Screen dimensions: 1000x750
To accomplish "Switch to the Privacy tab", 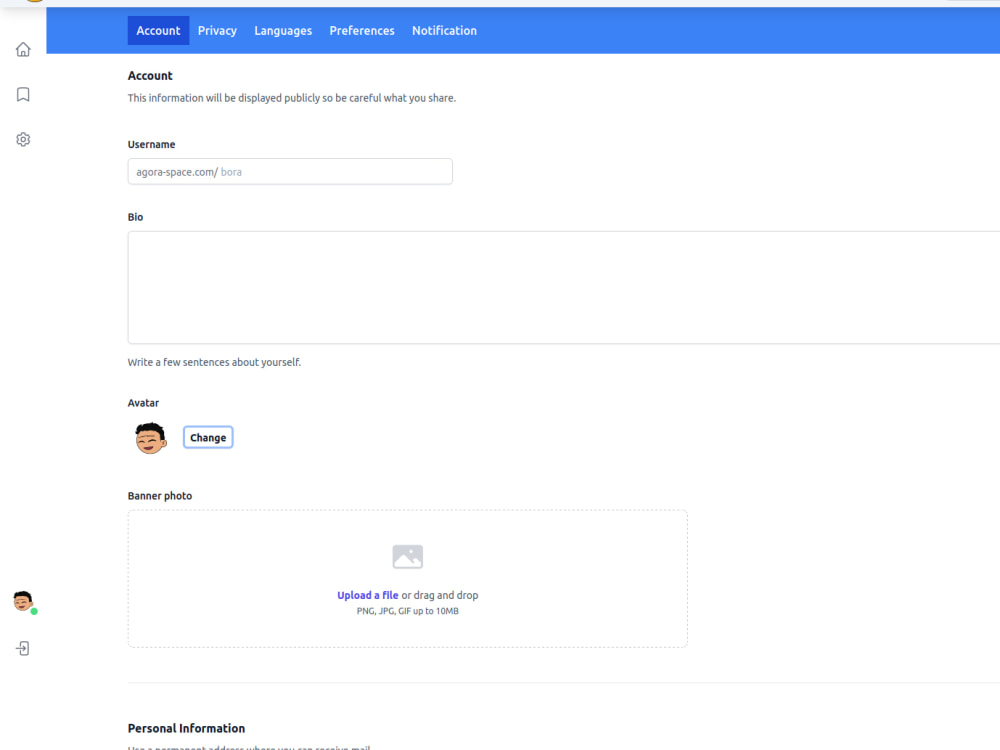I will coord(217,31).
